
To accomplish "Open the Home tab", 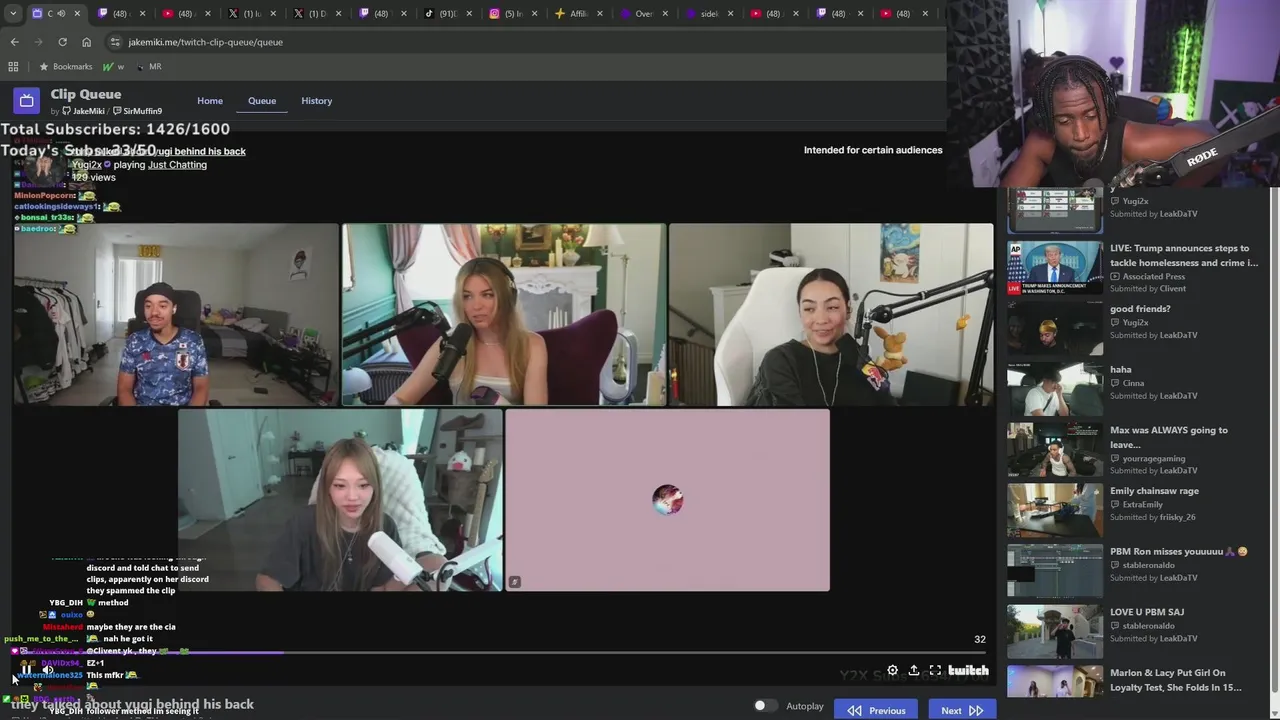I will (210, 101).
